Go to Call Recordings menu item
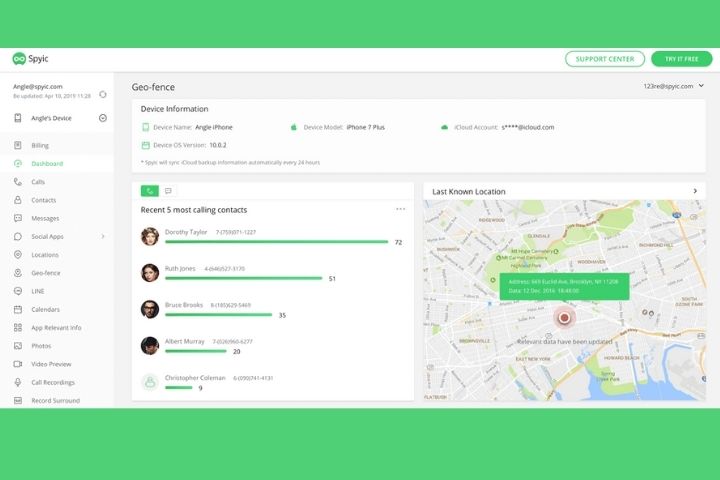Screen dimensions: 720x480 click(x=53, y=382)
